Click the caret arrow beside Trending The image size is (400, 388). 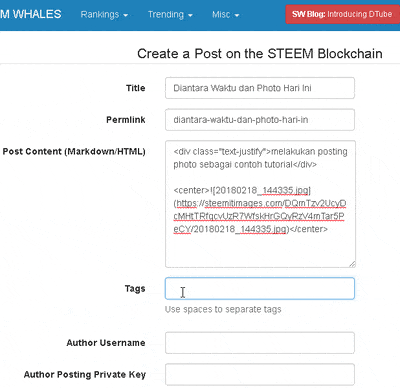[x=190, y=15]
